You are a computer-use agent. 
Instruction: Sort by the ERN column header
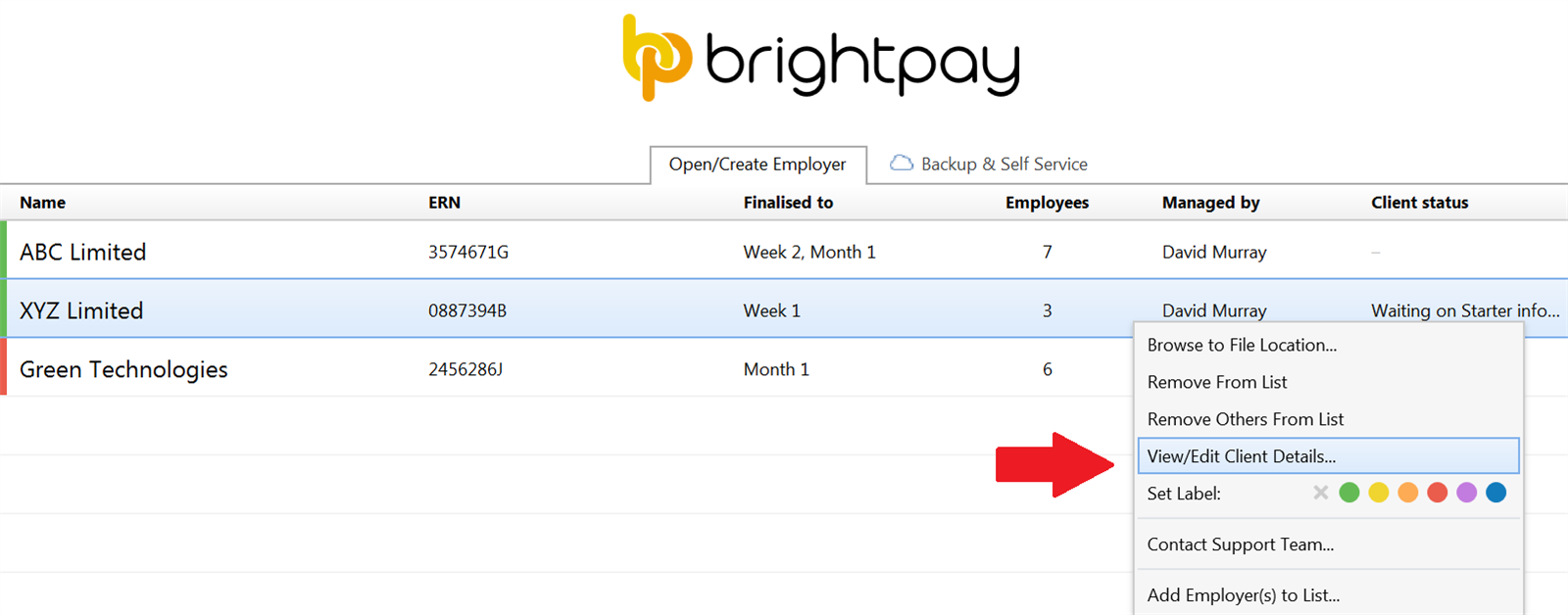tap(444, 203)
